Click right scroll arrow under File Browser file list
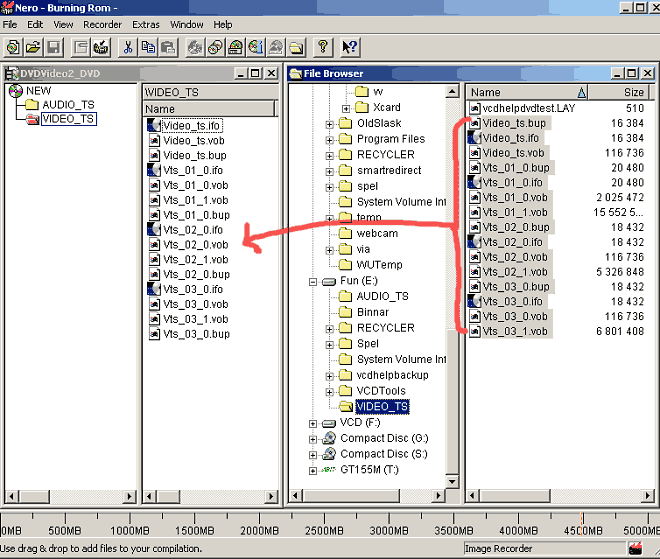 (647, 496)
